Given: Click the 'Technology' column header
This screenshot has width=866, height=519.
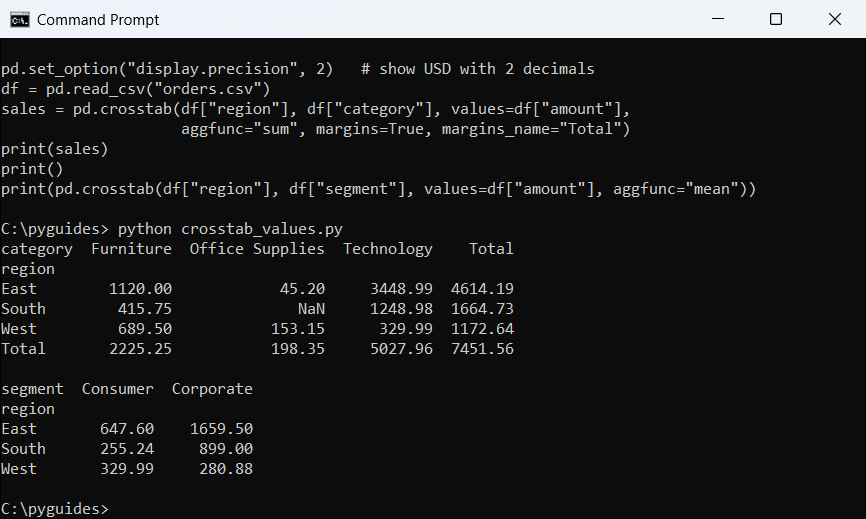Looking at the screenshot, I should [388, 249].
